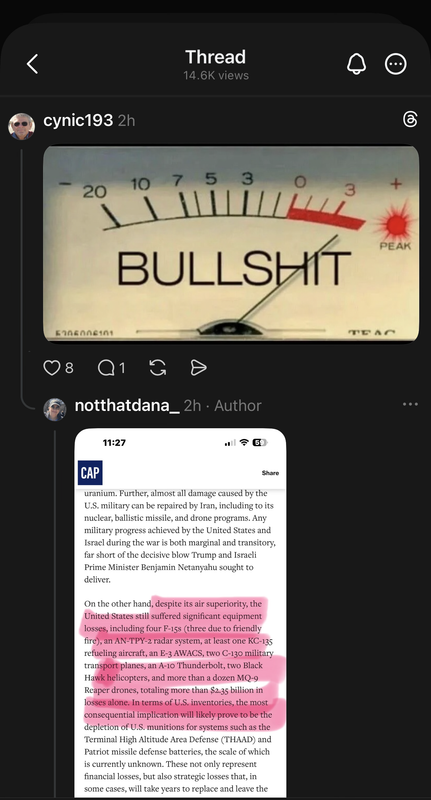The width and height of the screenshot is (431, 800).
Task: Tap the Thread title header
Action: 215,57
